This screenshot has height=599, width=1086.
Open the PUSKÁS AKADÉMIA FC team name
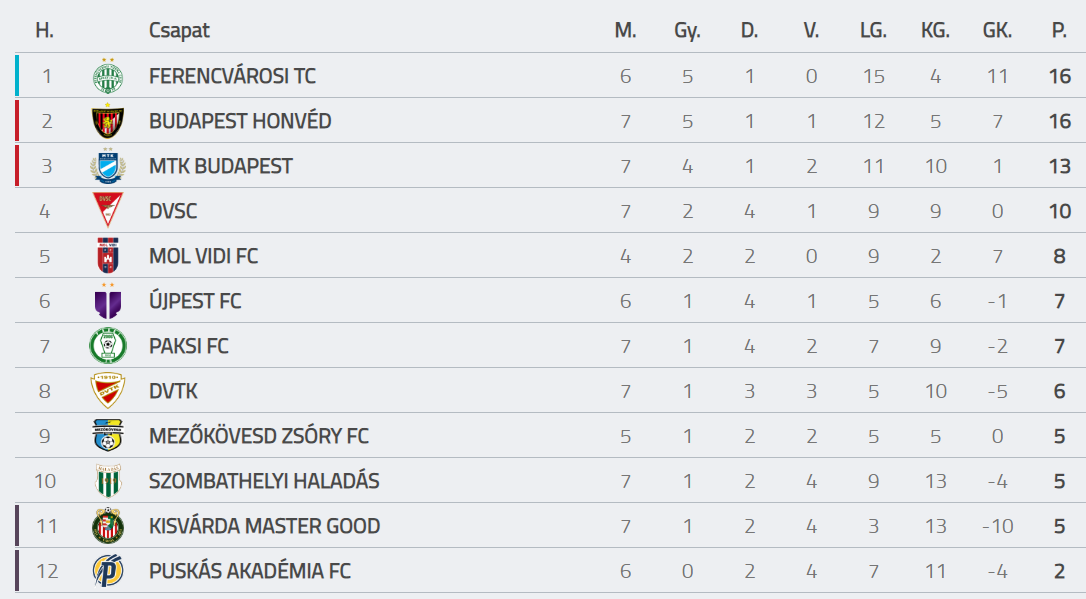click(249, 571)
